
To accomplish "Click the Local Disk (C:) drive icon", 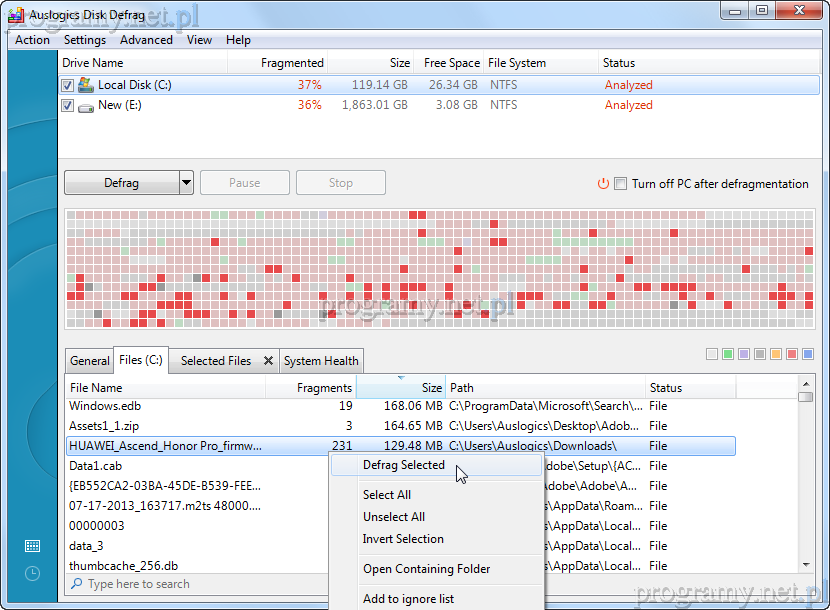I will pos(86,85).
